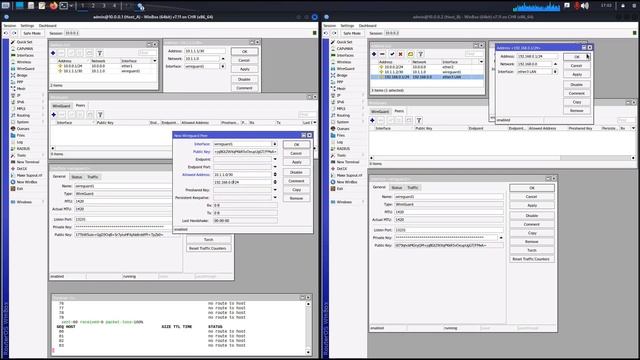The height and width of the screenshot is (360, 640).
Task: Open CAPsMAN in the right WinBox sidebar
Action: point(345,49)
